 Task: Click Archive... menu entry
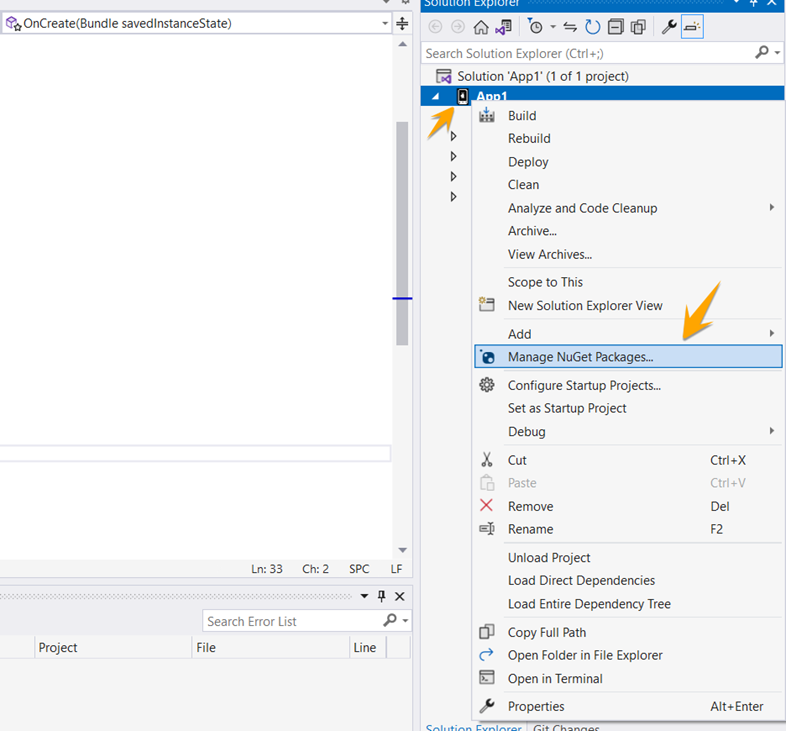coord(628,231)
